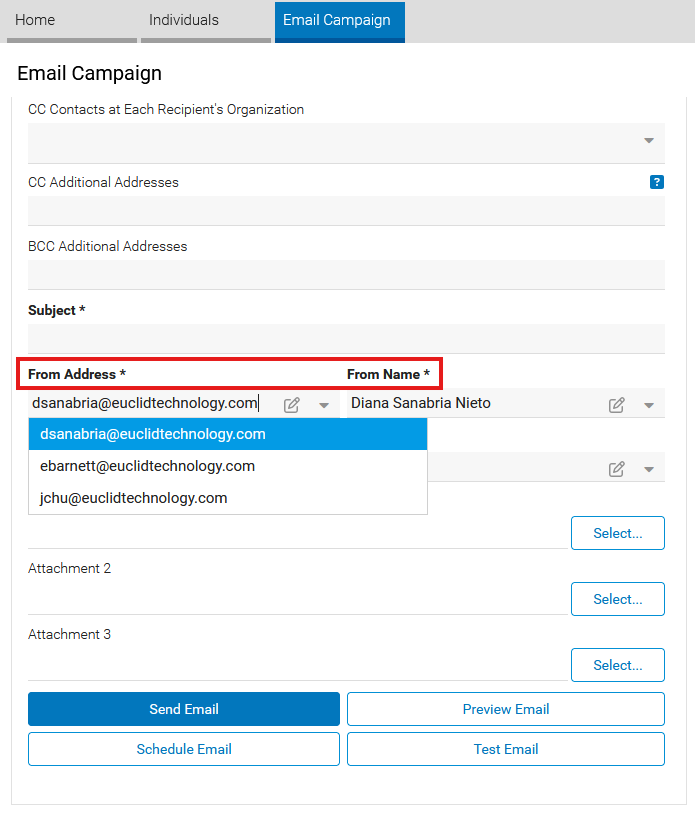Focus the BCC Additional Addresses field
The height and width of the screenshot is (816, 695).
346,275
